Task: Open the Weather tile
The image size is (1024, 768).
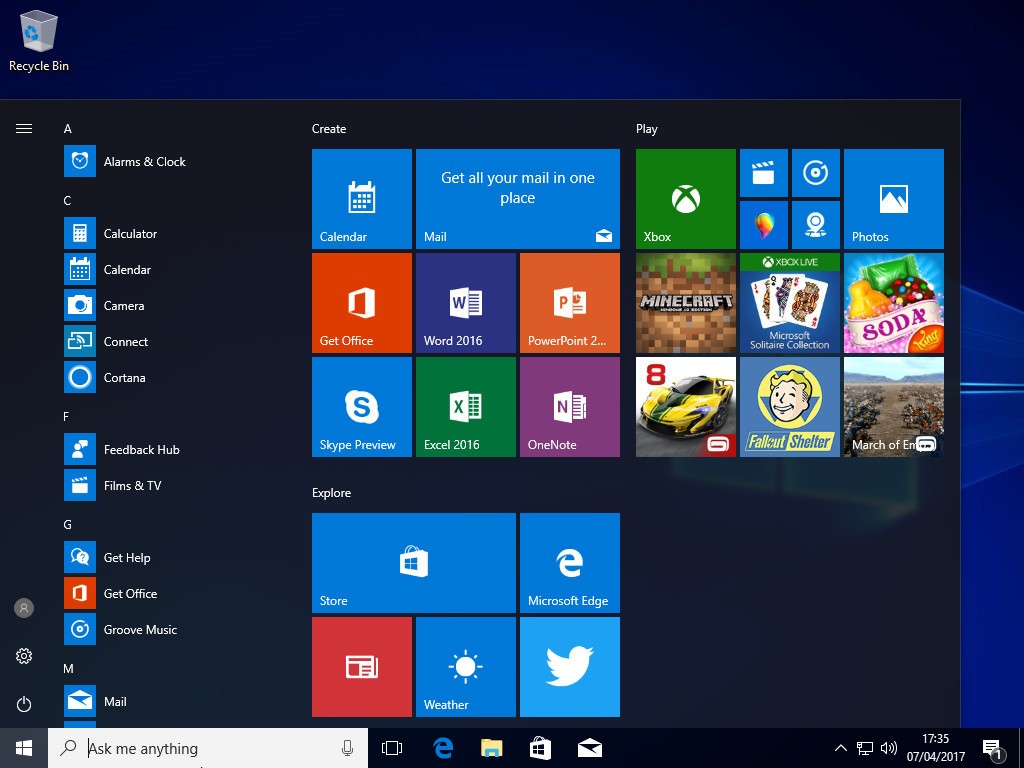Action: [x=465, y=666]
